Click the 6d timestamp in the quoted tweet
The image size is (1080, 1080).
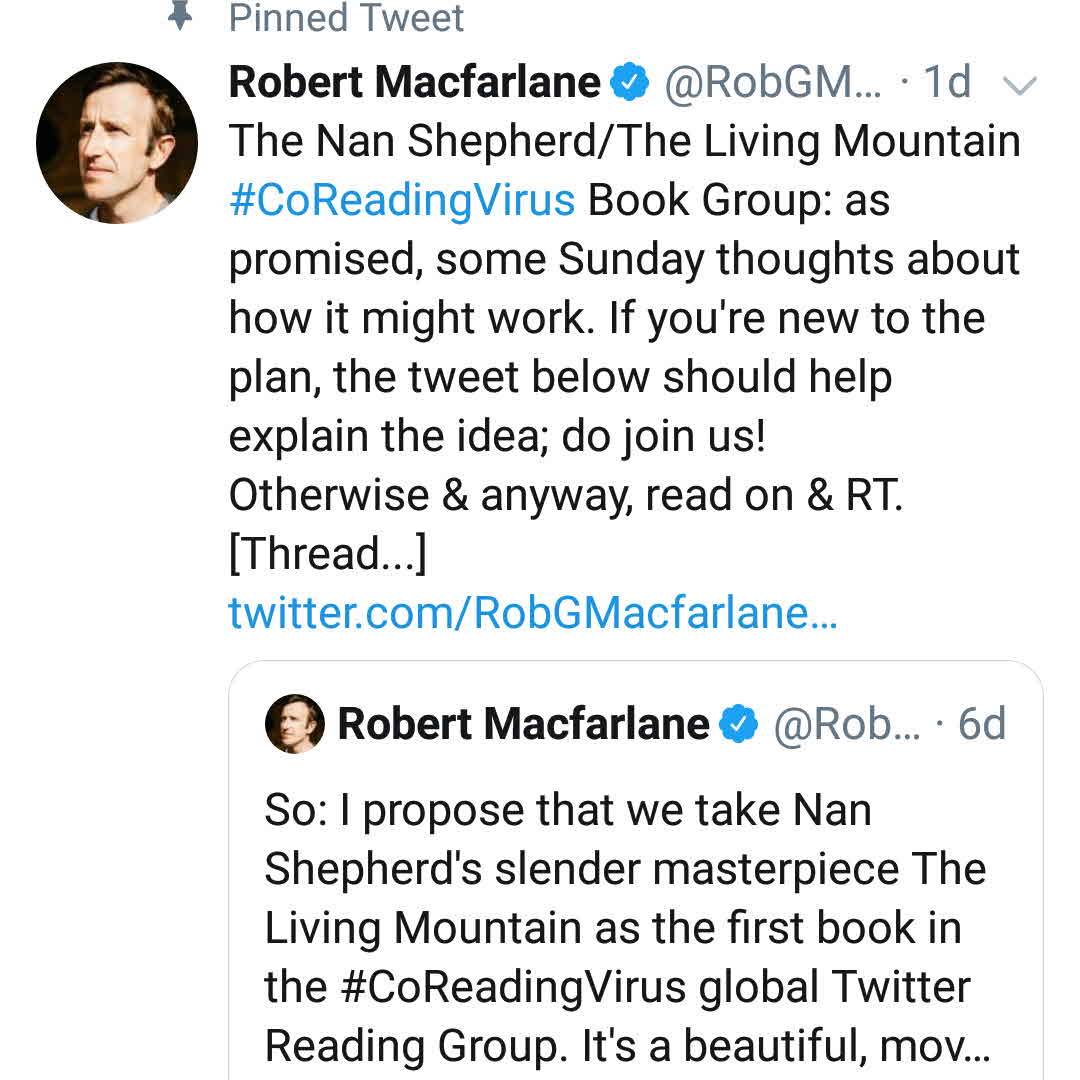pyautogui.click(x=981, y=724)
